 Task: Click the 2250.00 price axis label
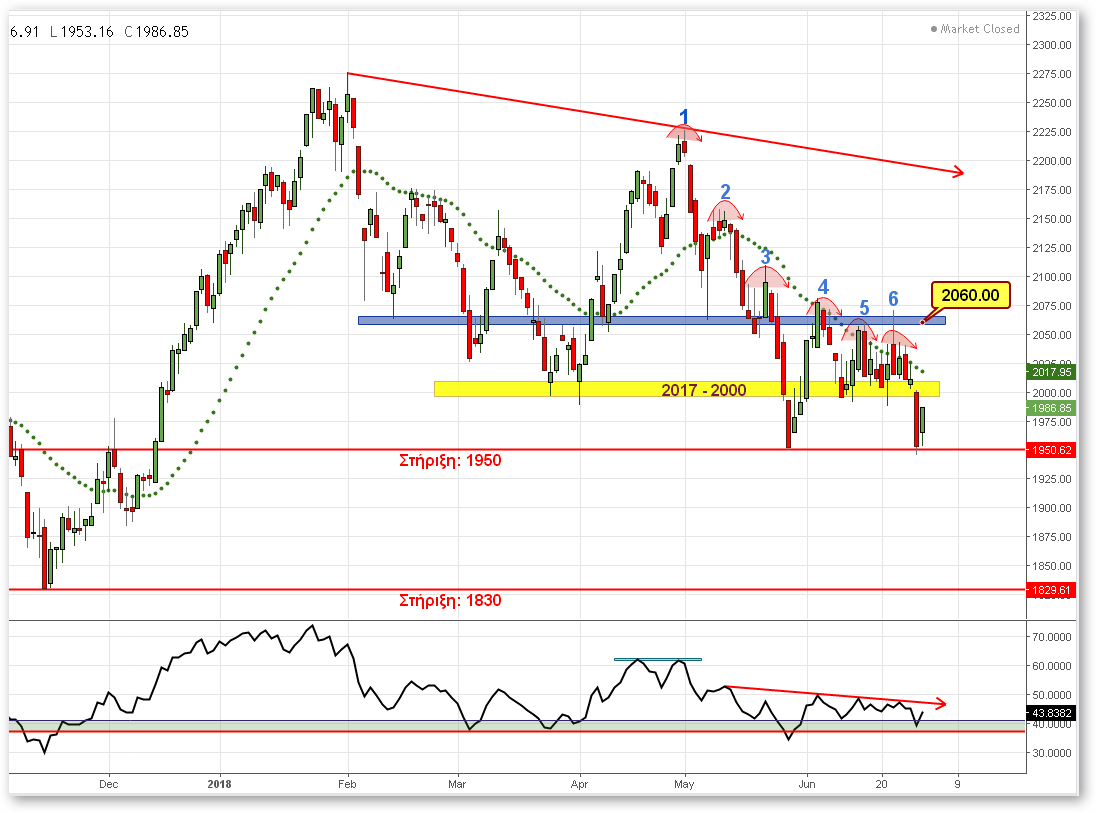[1052, 103]
